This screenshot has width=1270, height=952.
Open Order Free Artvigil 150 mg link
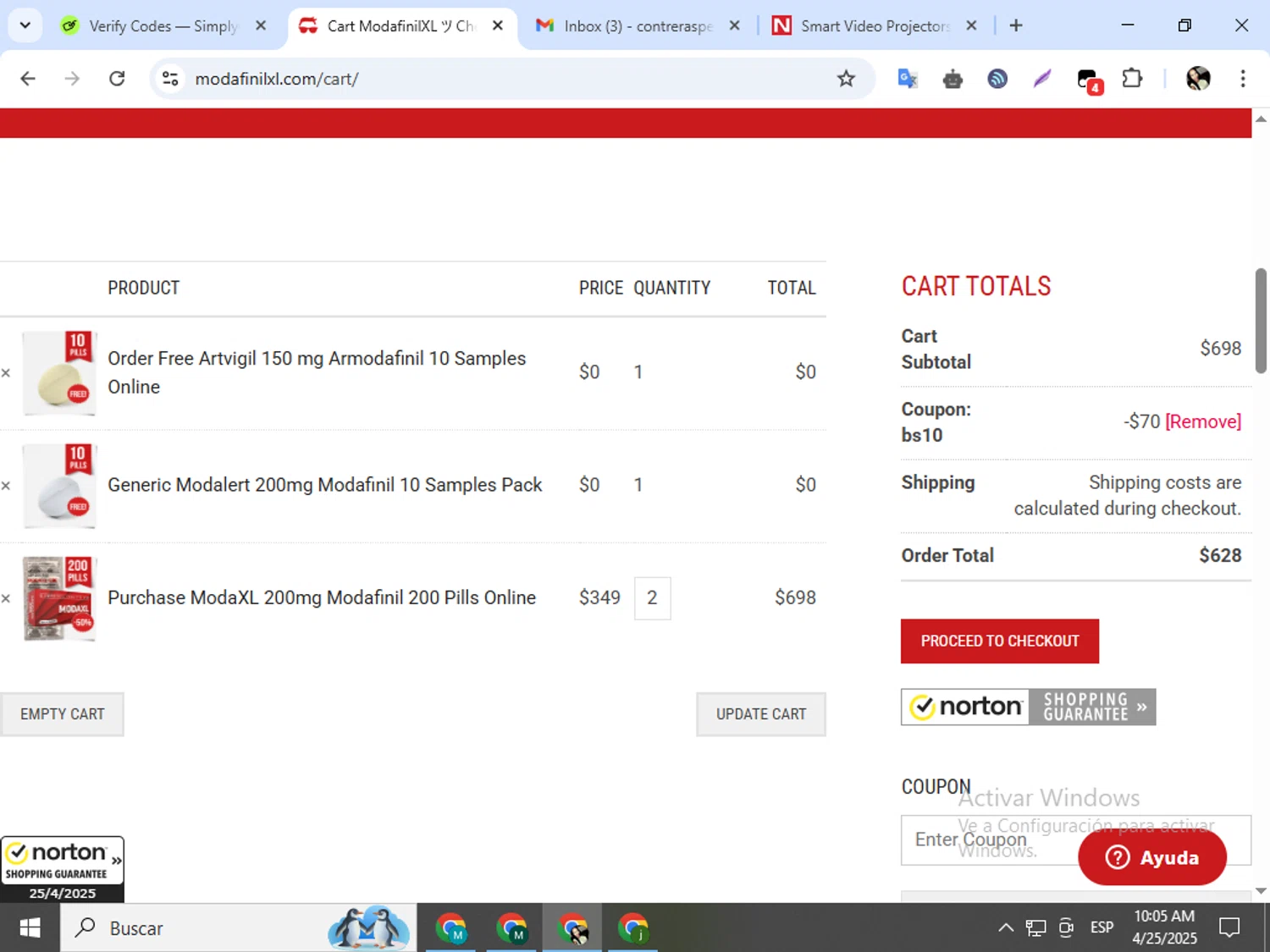tap(317, 372)
